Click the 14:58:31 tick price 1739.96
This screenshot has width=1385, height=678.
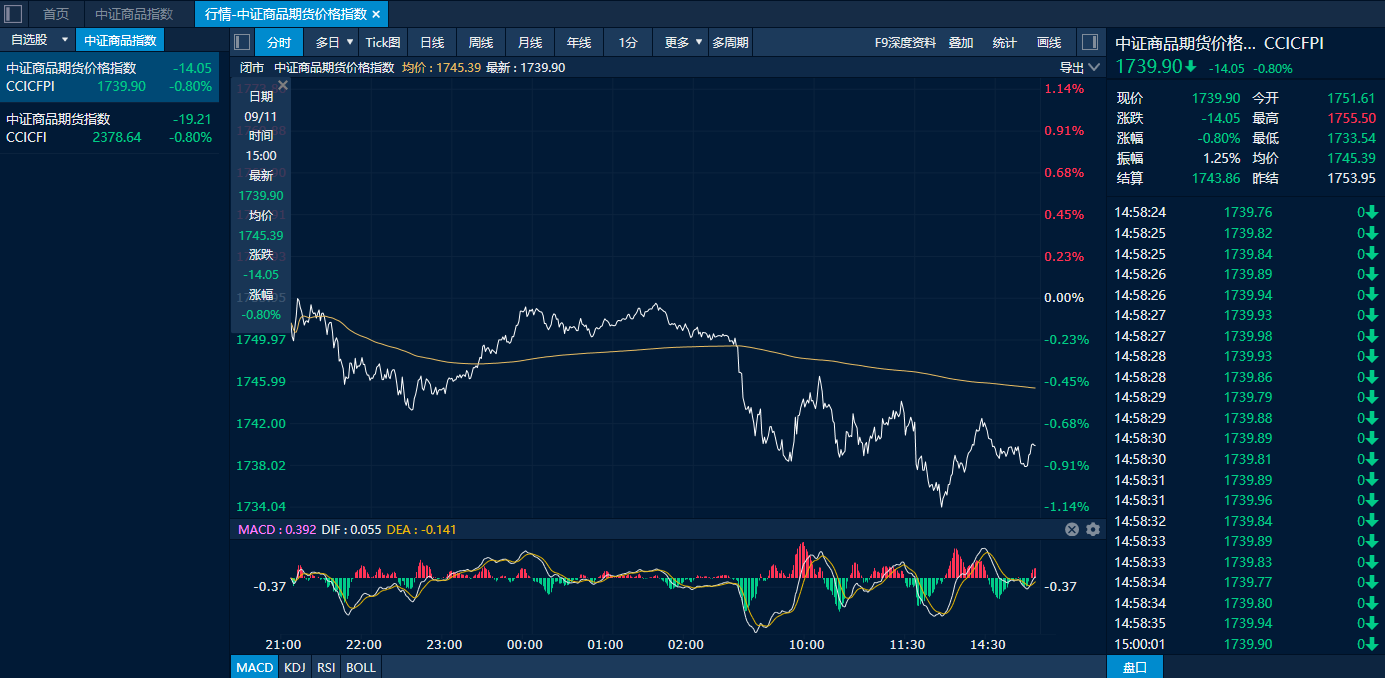click(1248, 500)
